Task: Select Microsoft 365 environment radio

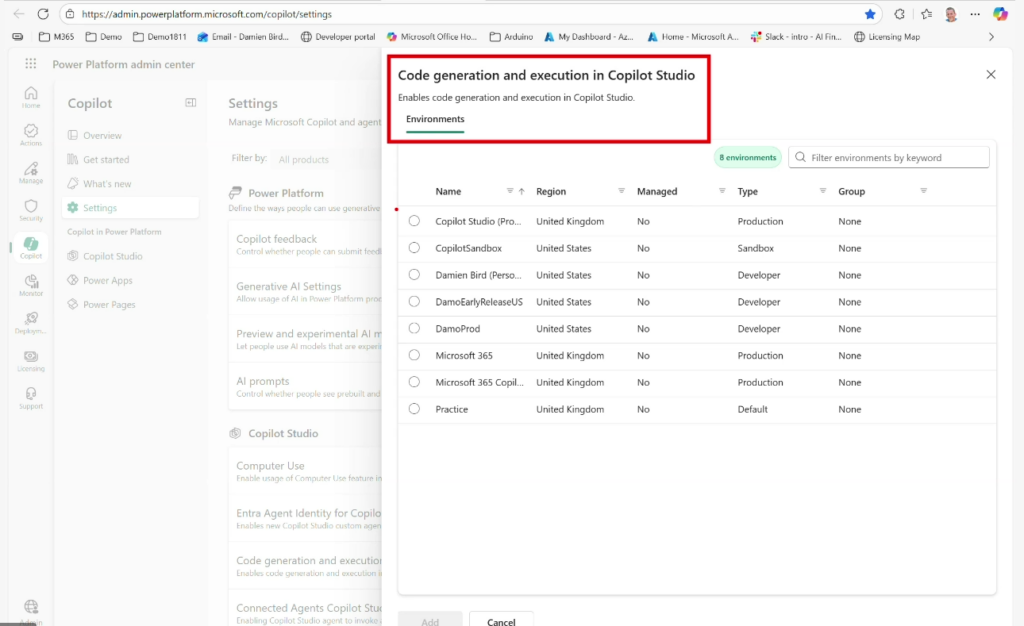Action: click(x=414, y=354)
